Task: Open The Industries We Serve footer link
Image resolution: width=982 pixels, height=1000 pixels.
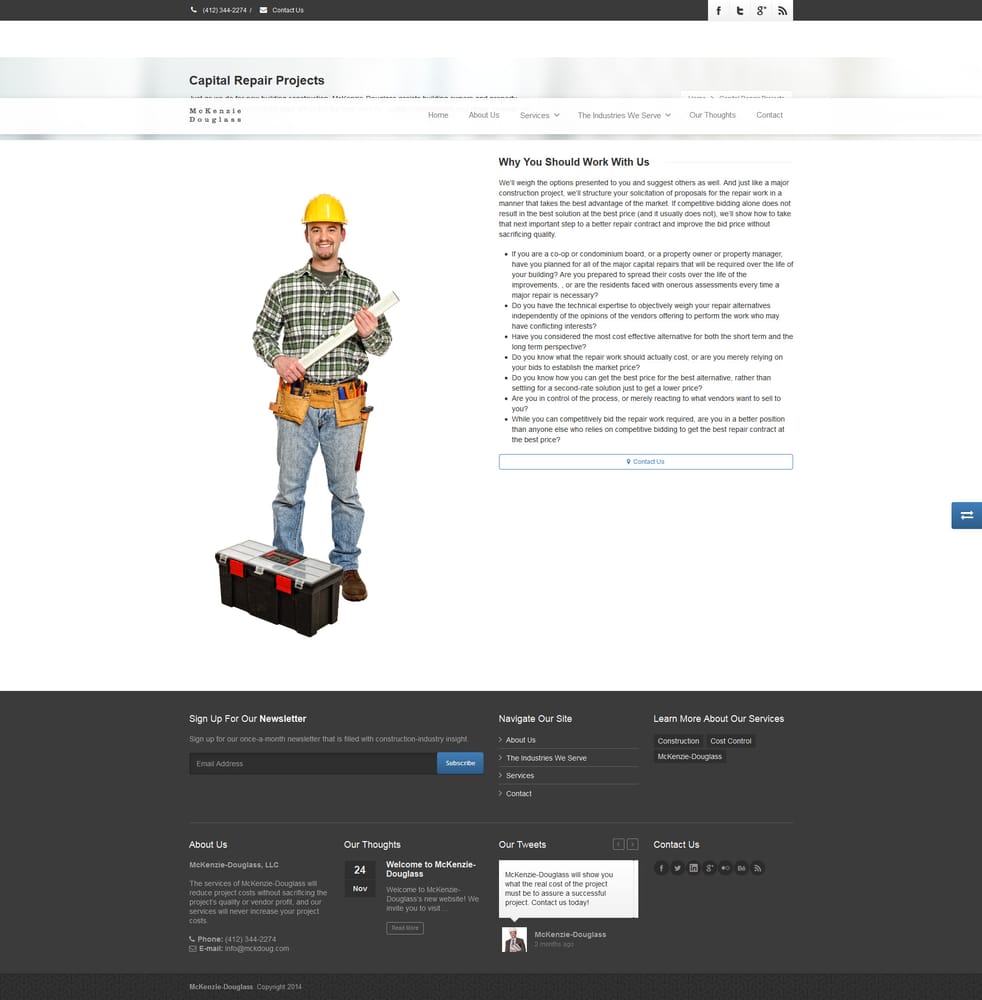Action: pos(546,758)
